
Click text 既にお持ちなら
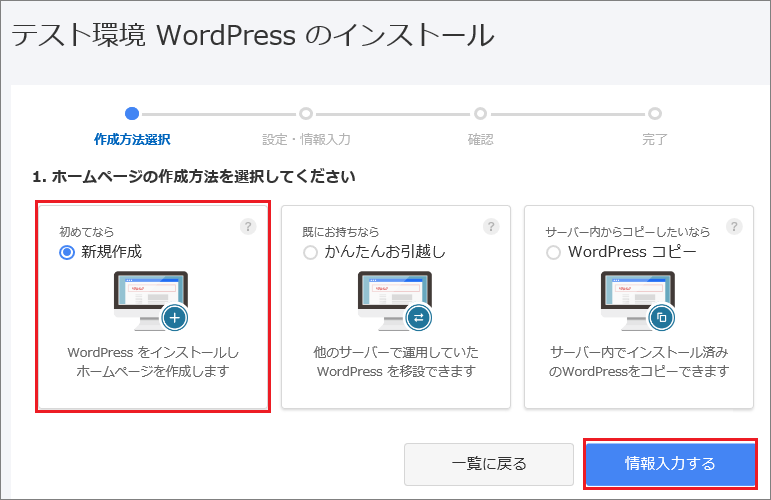(341, 232)
